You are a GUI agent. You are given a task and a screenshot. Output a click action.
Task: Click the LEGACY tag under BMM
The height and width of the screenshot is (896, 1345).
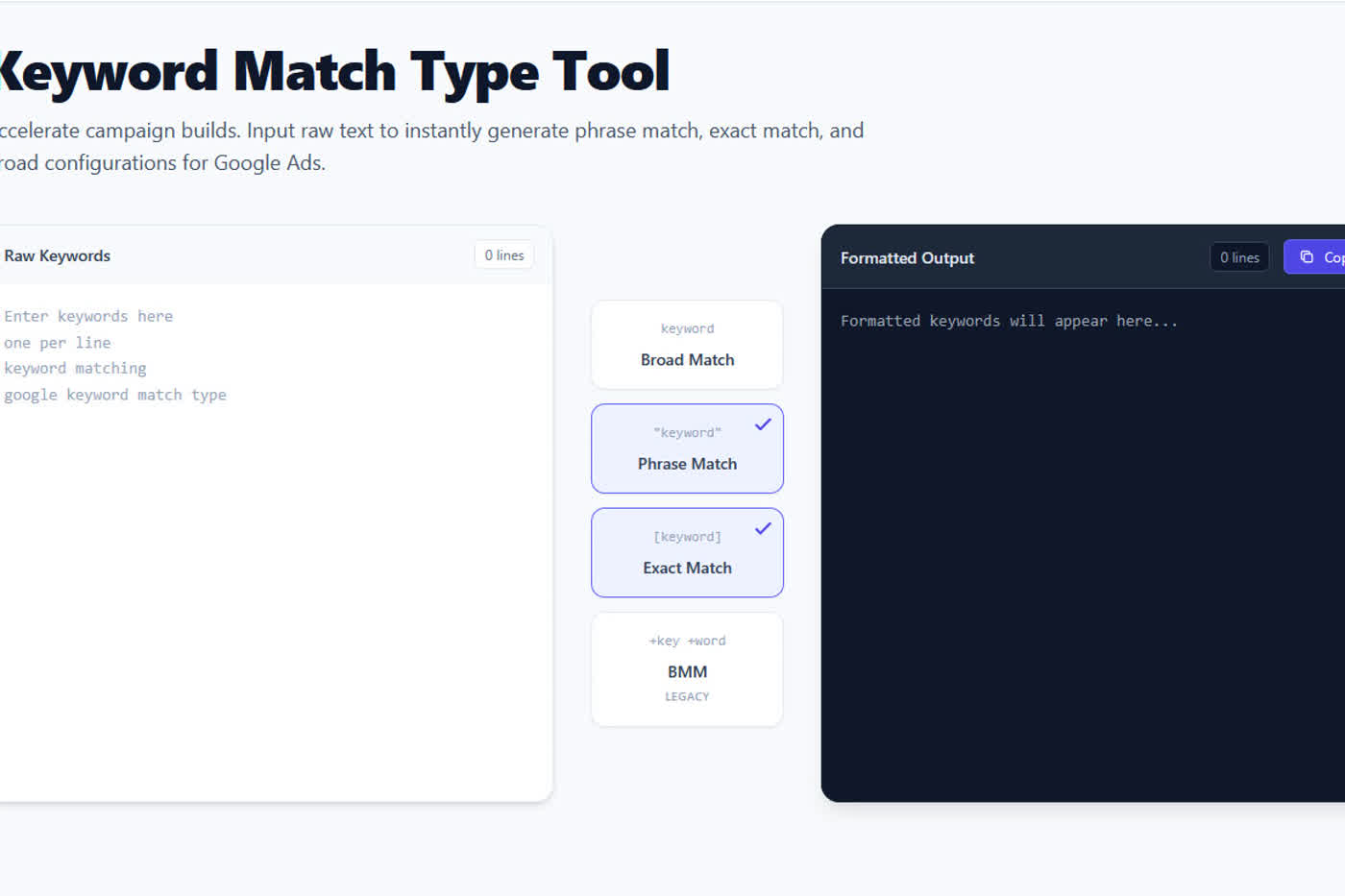687,697
